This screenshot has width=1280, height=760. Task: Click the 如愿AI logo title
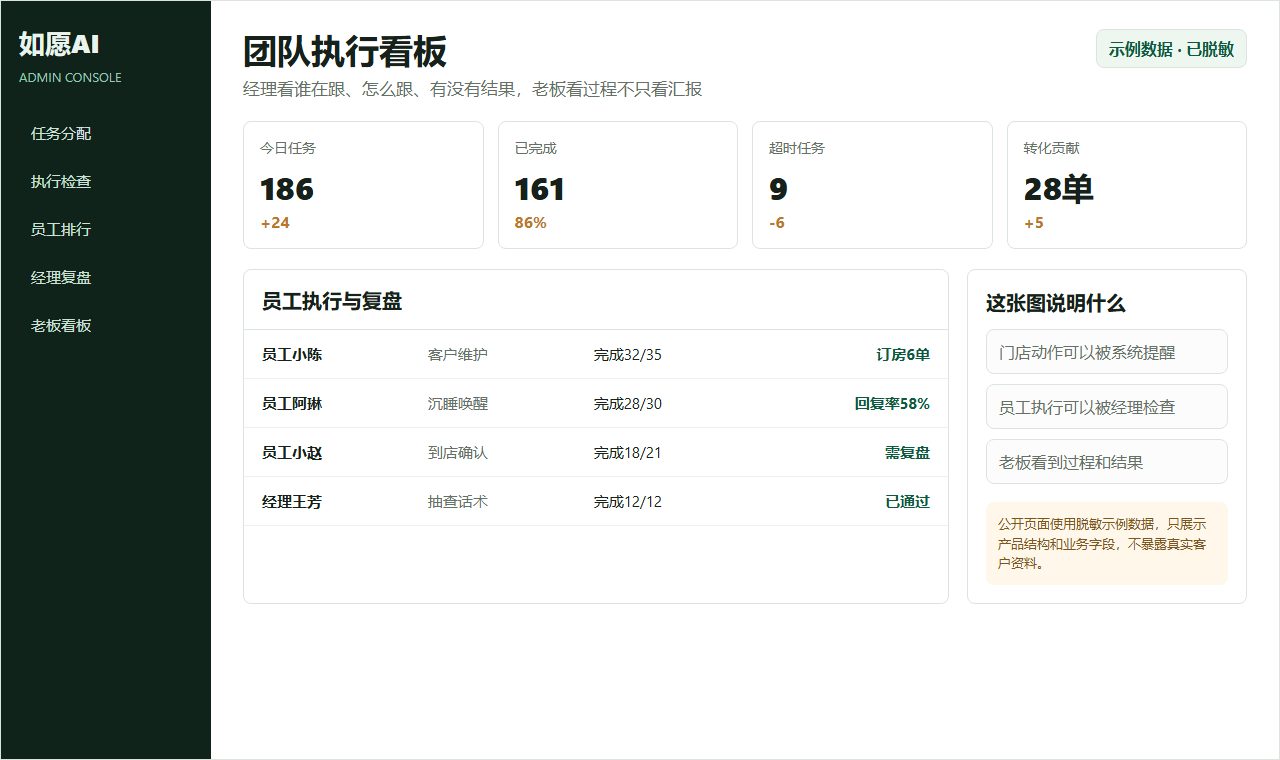[59, 44]
